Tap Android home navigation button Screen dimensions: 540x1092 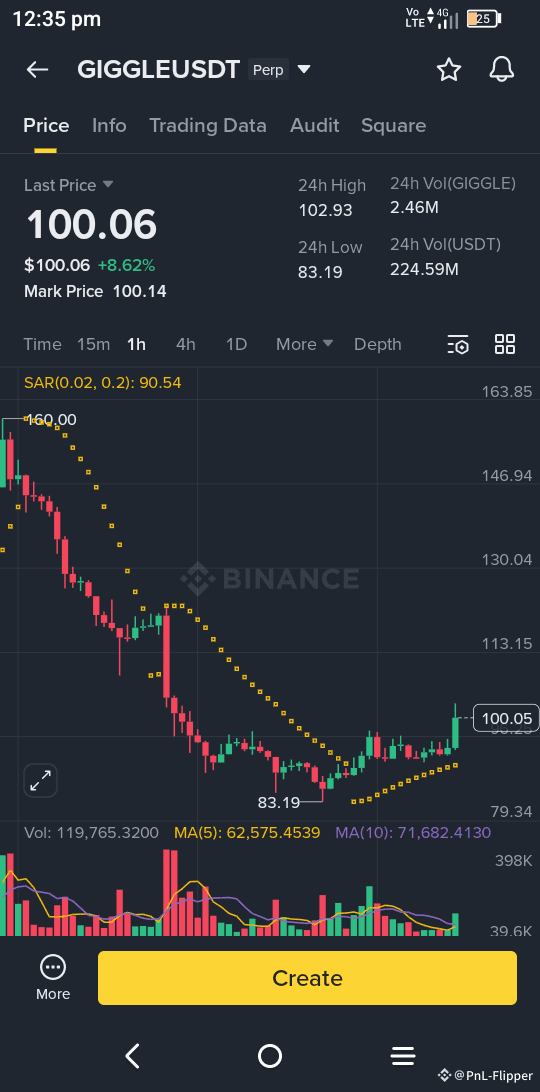click(x=270, y=1056)
